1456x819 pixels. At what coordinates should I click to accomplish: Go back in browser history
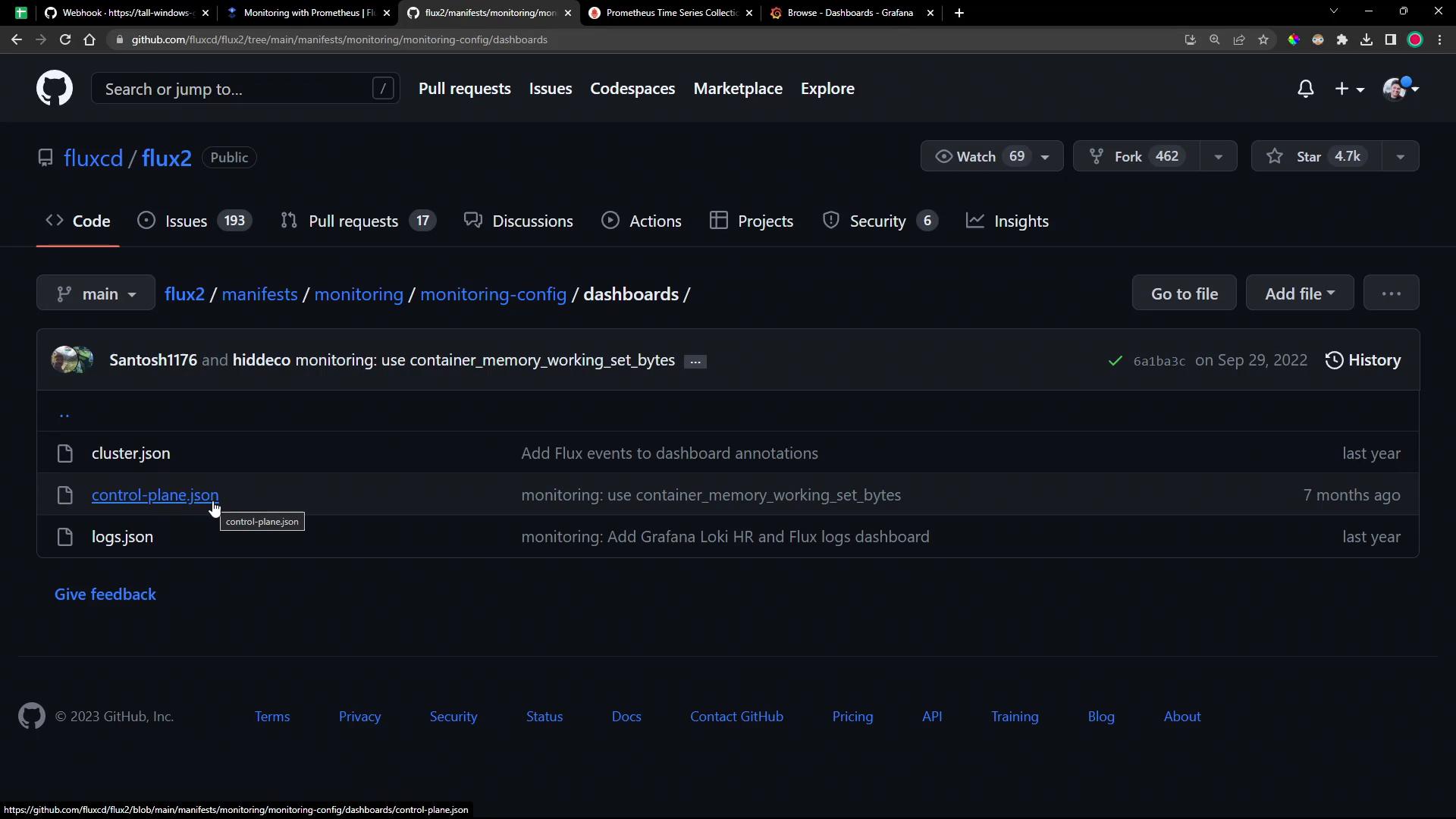click(17, 39)
